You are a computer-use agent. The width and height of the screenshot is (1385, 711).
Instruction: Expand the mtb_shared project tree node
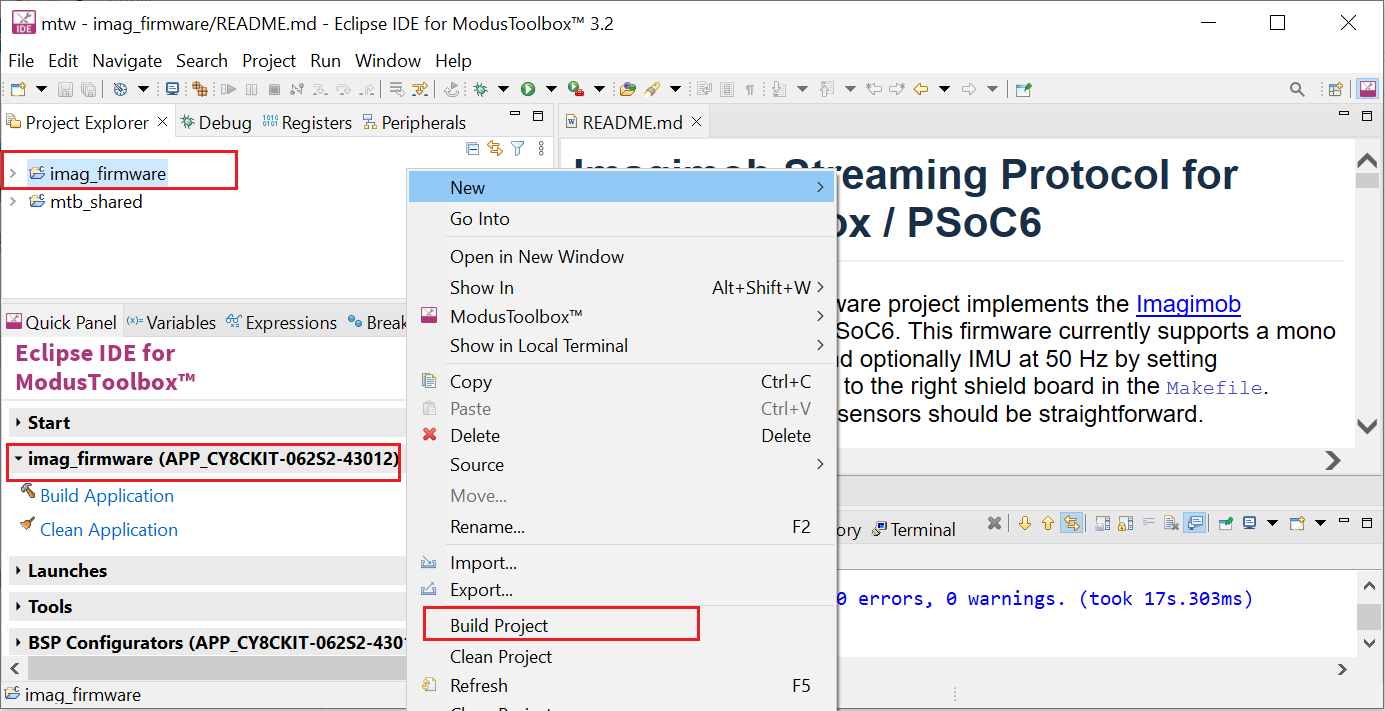pos(12,201)
